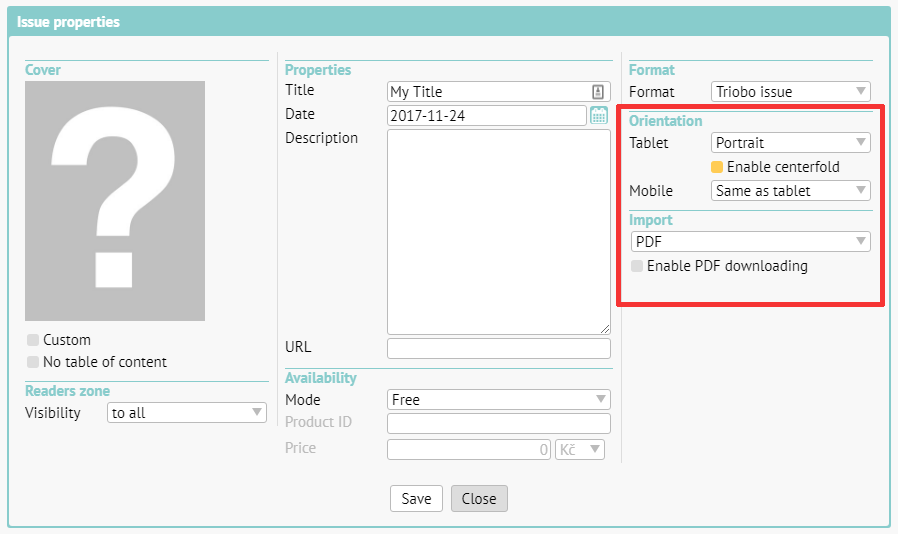Click the Availability section heading
Screen dimensions: 898x534
[321, 378]
